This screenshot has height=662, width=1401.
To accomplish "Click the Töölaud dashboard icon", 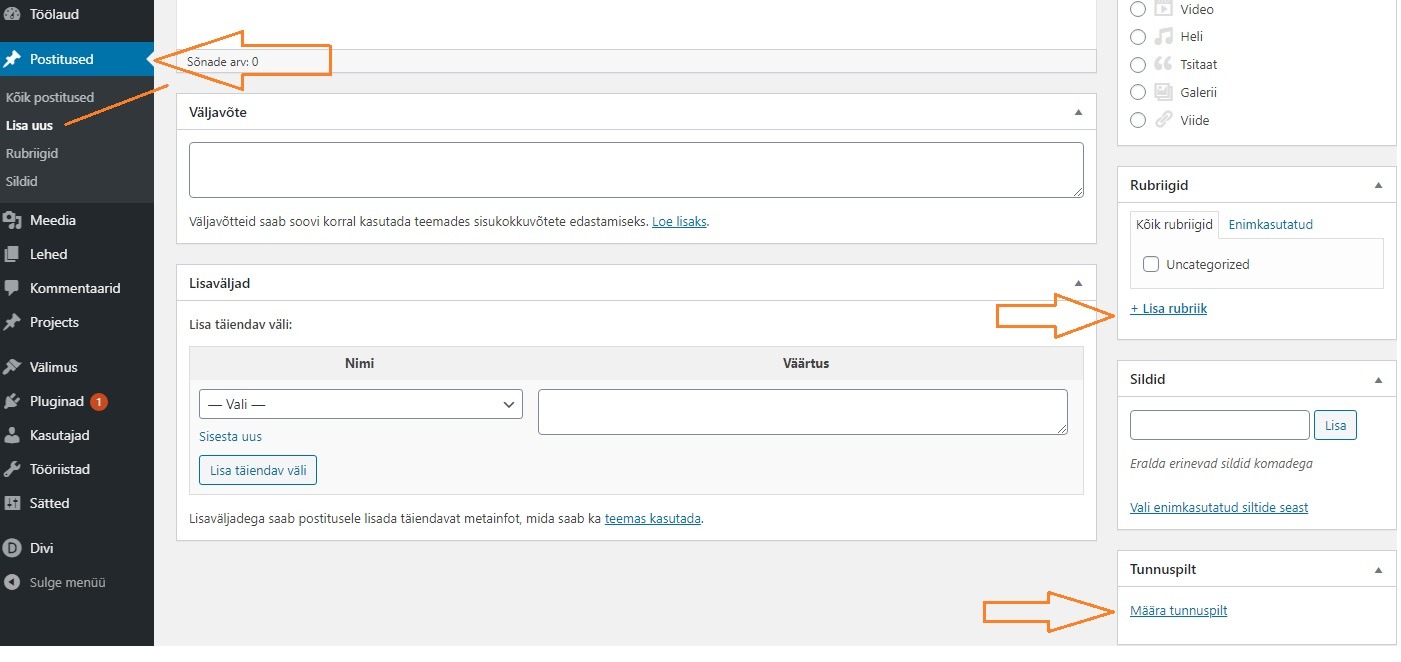I will point(12,15).
